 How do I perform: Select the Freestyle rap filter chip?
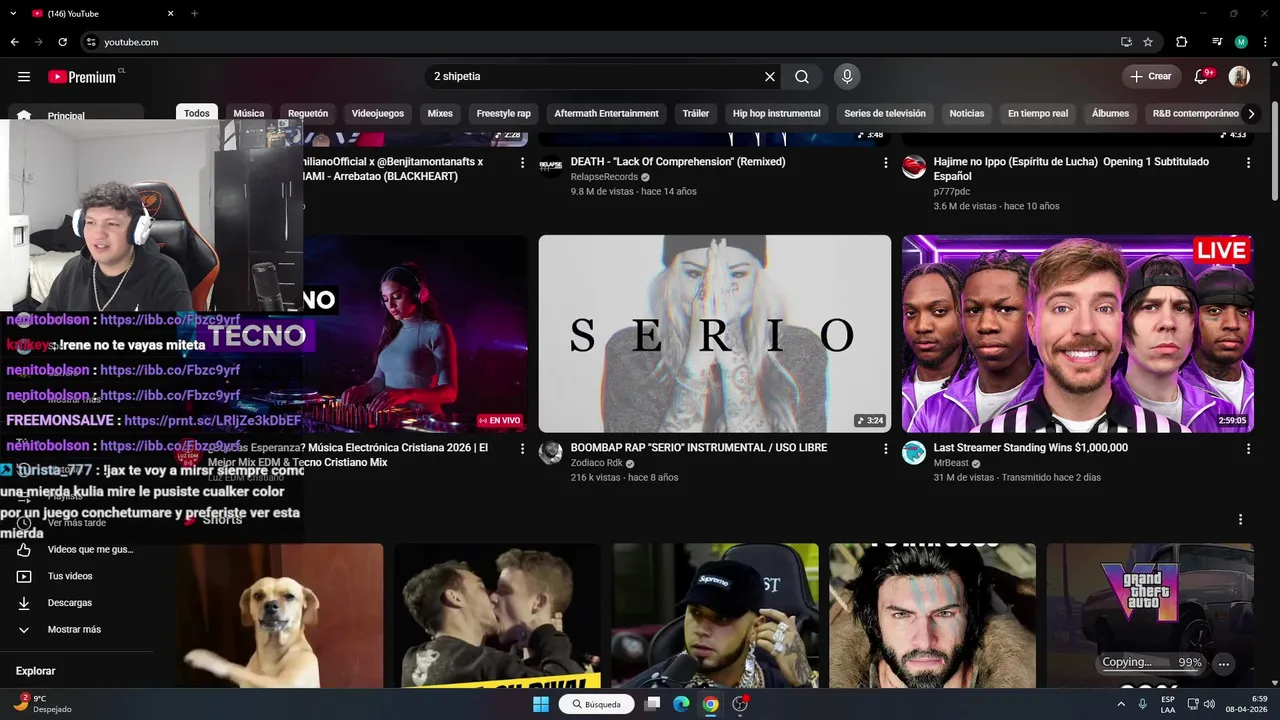503,113
